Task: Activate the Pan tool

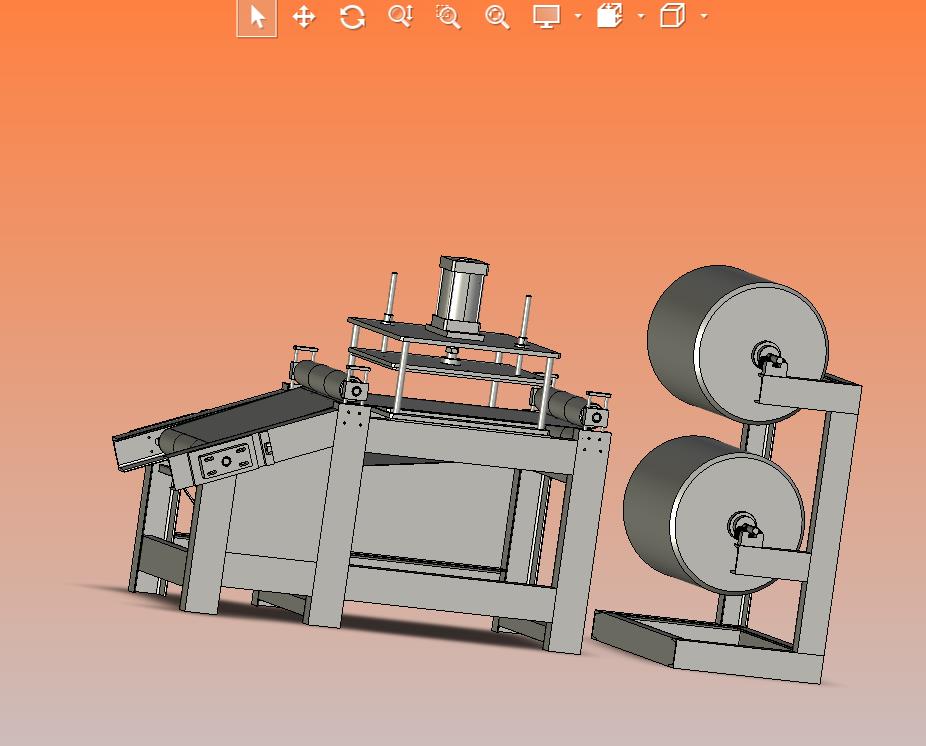Action: pyautogui.click(x=304, y=17)
